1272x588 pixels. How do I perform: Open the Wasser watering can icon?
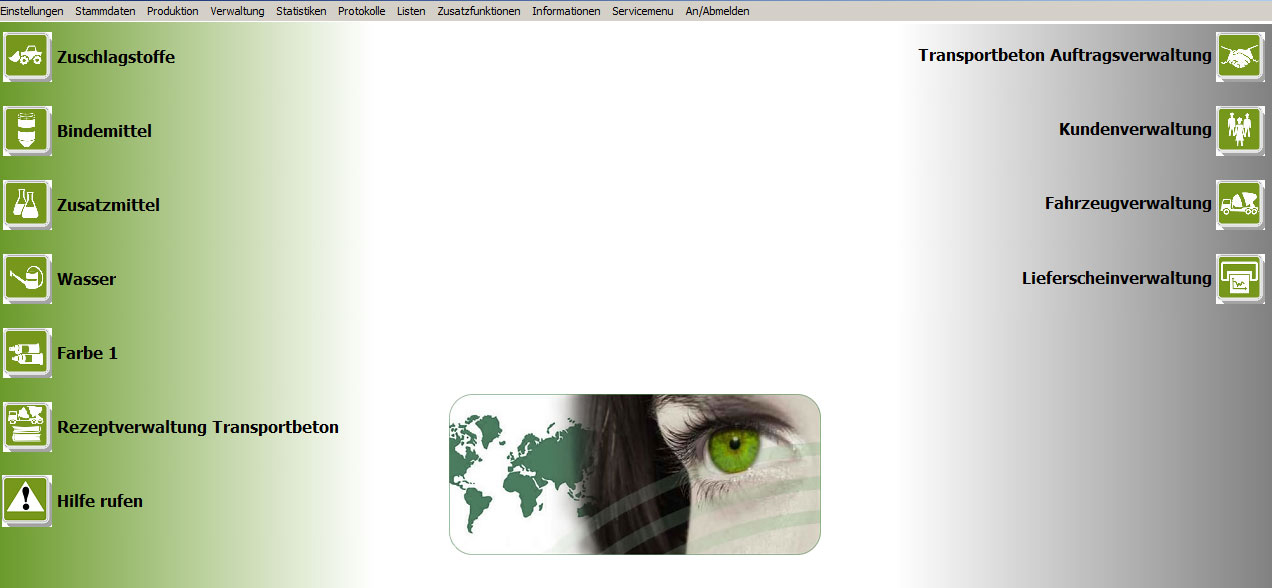click(27, 279)
